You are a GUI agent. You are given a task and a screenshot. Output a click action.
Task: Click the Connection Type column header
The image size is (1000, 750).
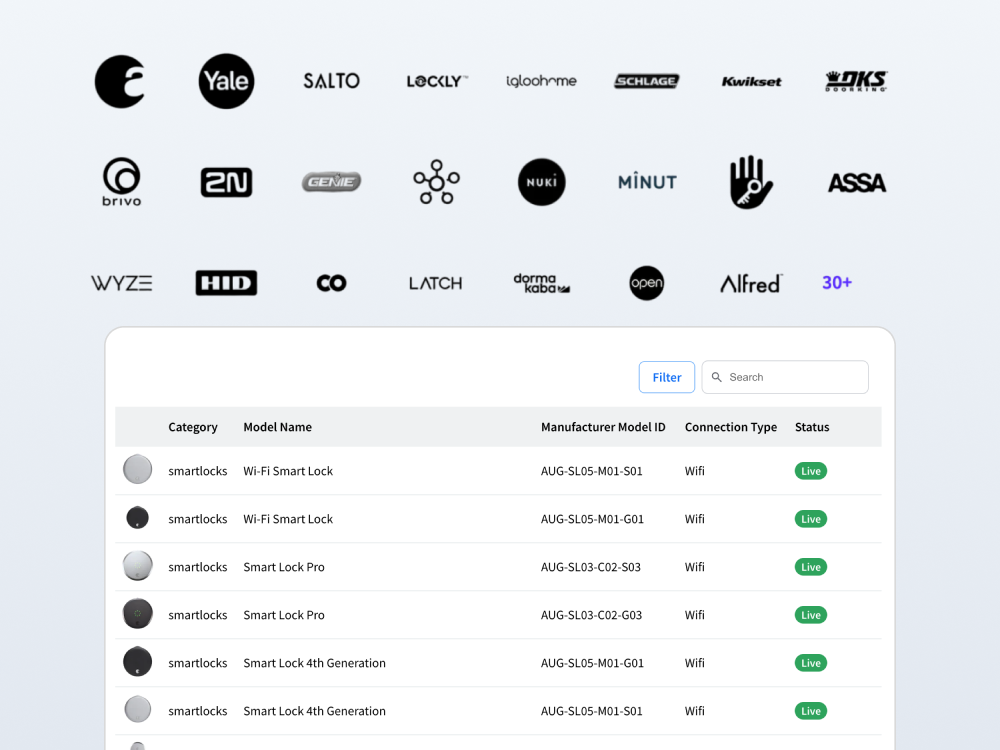click(731, 427)
